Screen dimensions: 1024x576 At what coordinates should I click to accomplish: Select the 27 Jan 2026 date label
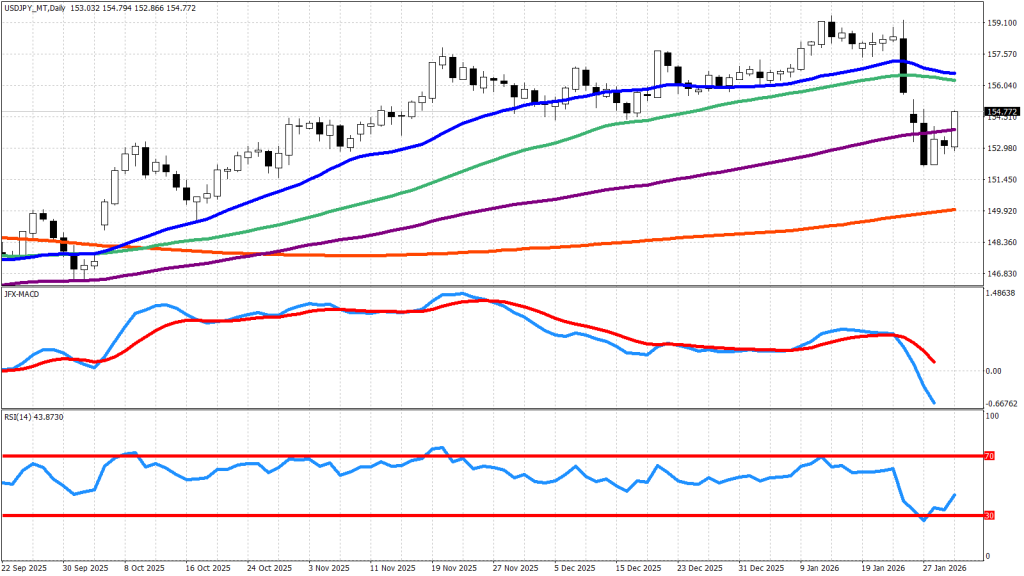point(946,566)
